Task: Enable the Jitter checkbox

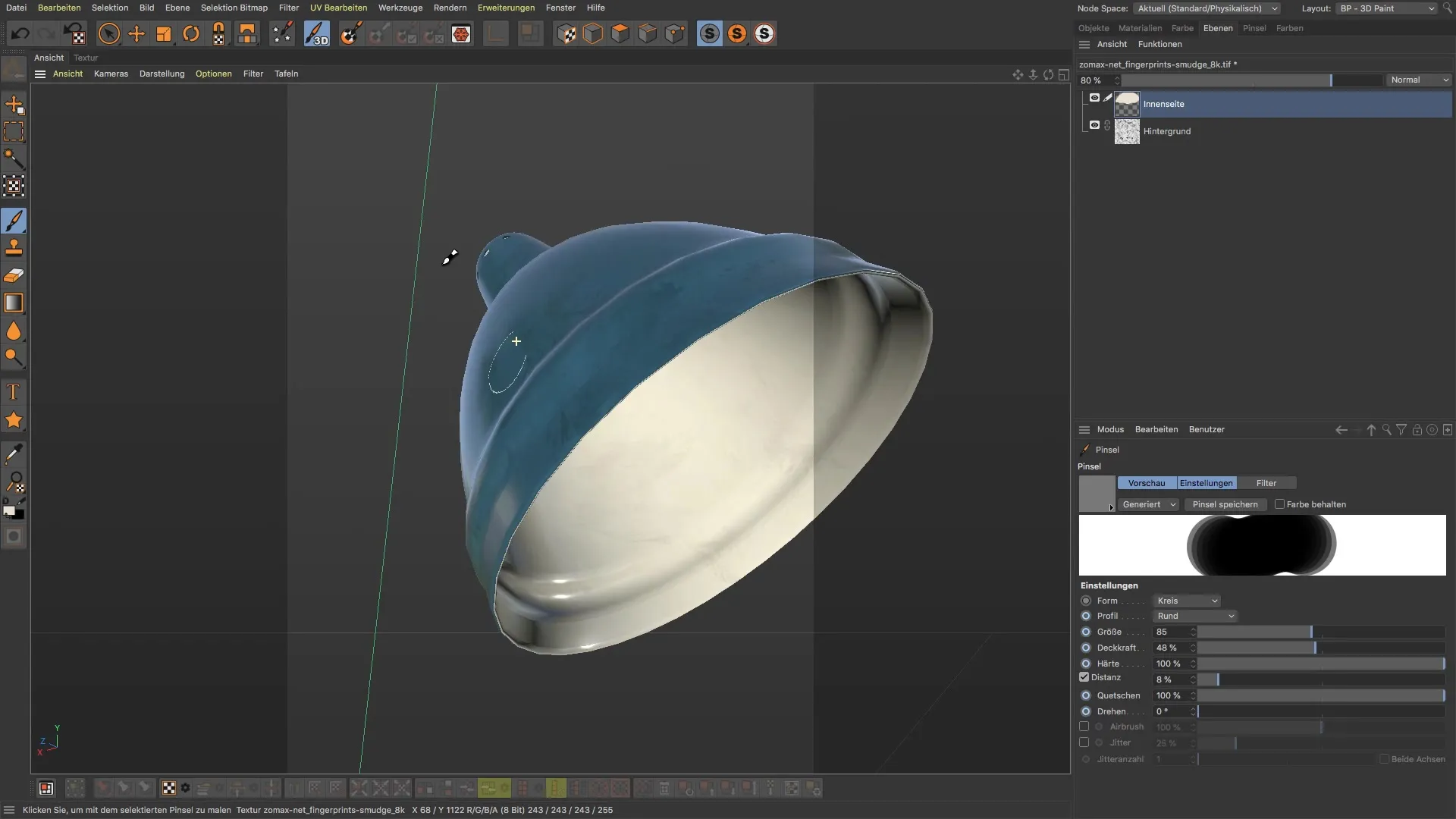Action: click(x=1084, y=742)
